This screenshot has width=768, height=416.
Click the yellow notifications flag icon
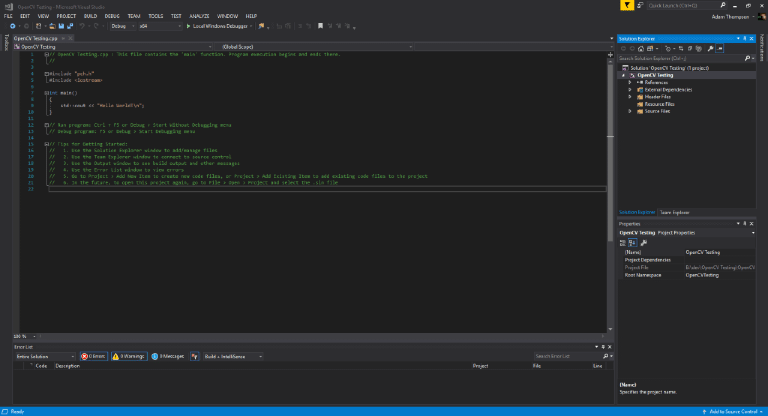pyautogui.click(x=627, y=5)
